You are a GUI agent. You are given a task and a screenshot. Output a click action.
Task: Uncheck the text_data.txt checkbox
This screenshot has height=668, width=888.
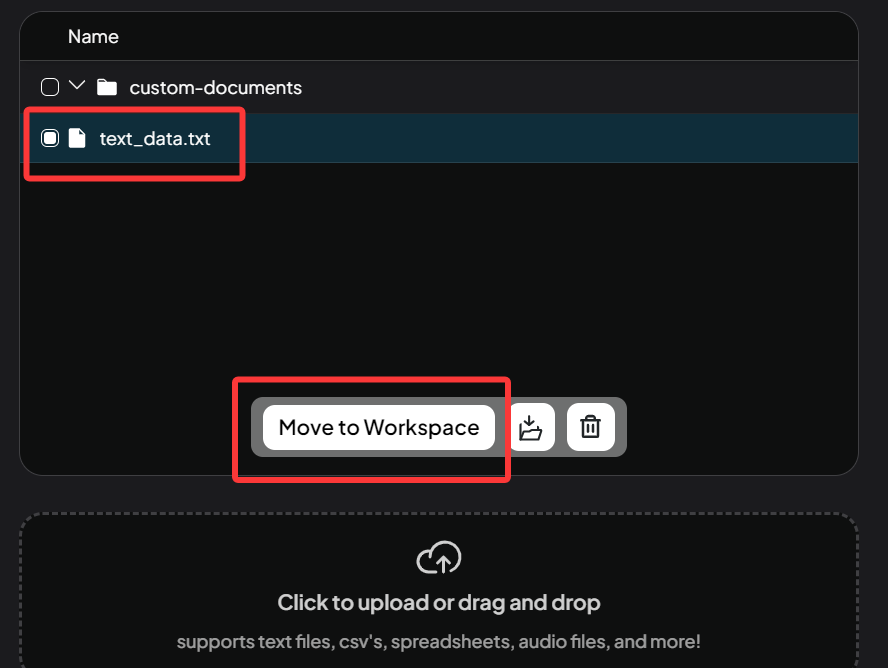tap(50, 138)
